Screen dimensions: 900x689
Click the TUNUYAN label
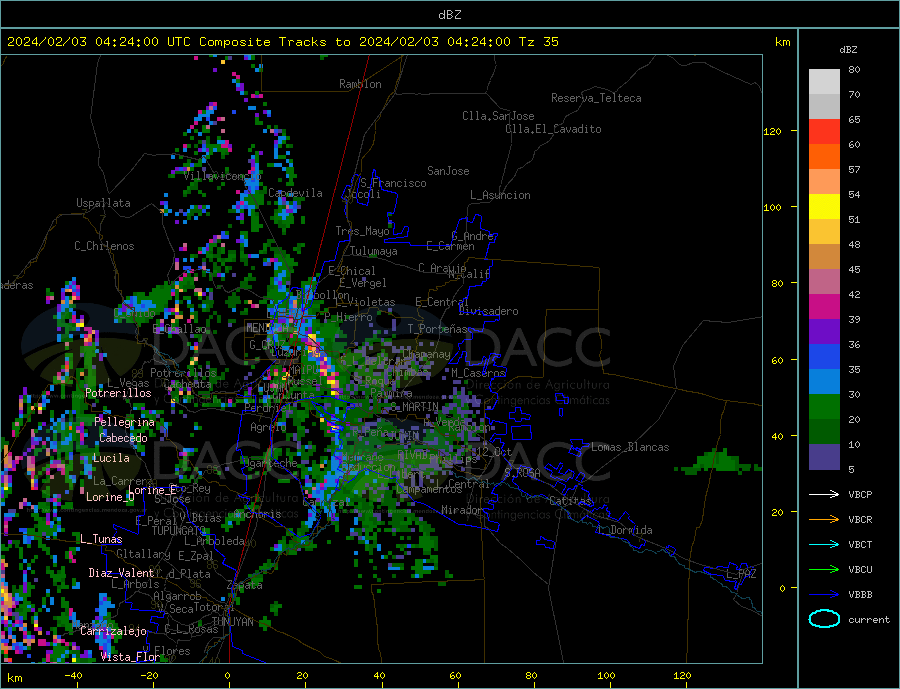(x=232, y=622)
